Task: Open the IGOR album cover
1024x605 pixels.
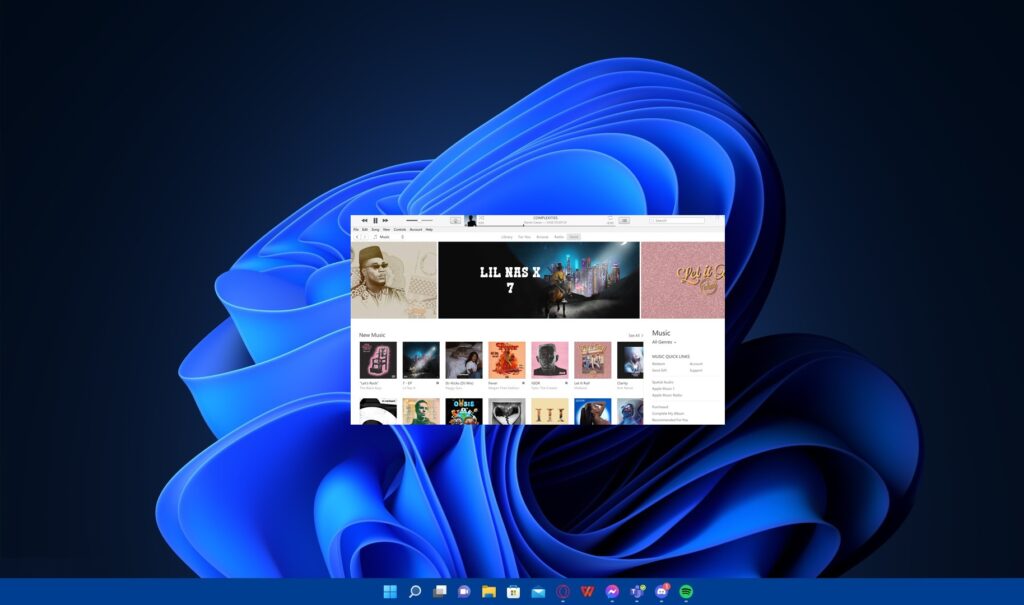Action: 550,360
